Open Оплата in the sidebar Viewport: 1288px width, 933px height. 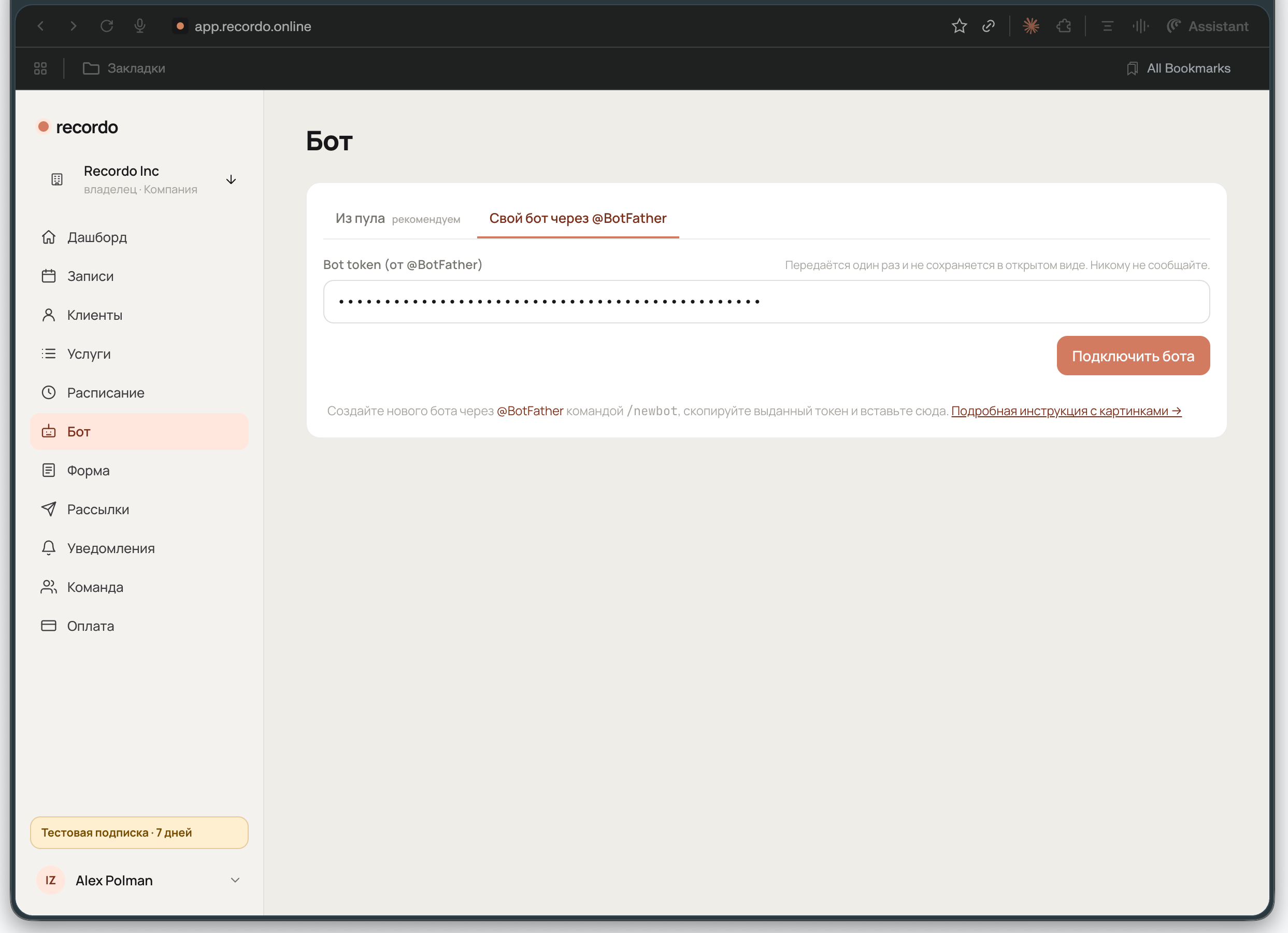click(x=139, y=626)
